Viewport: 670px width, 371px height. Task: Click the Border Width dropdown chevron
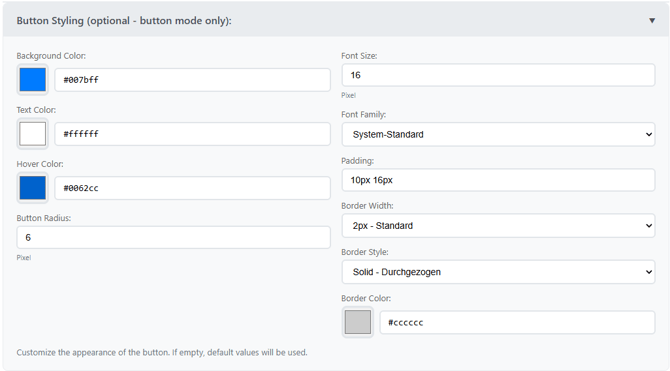(649, 226)
